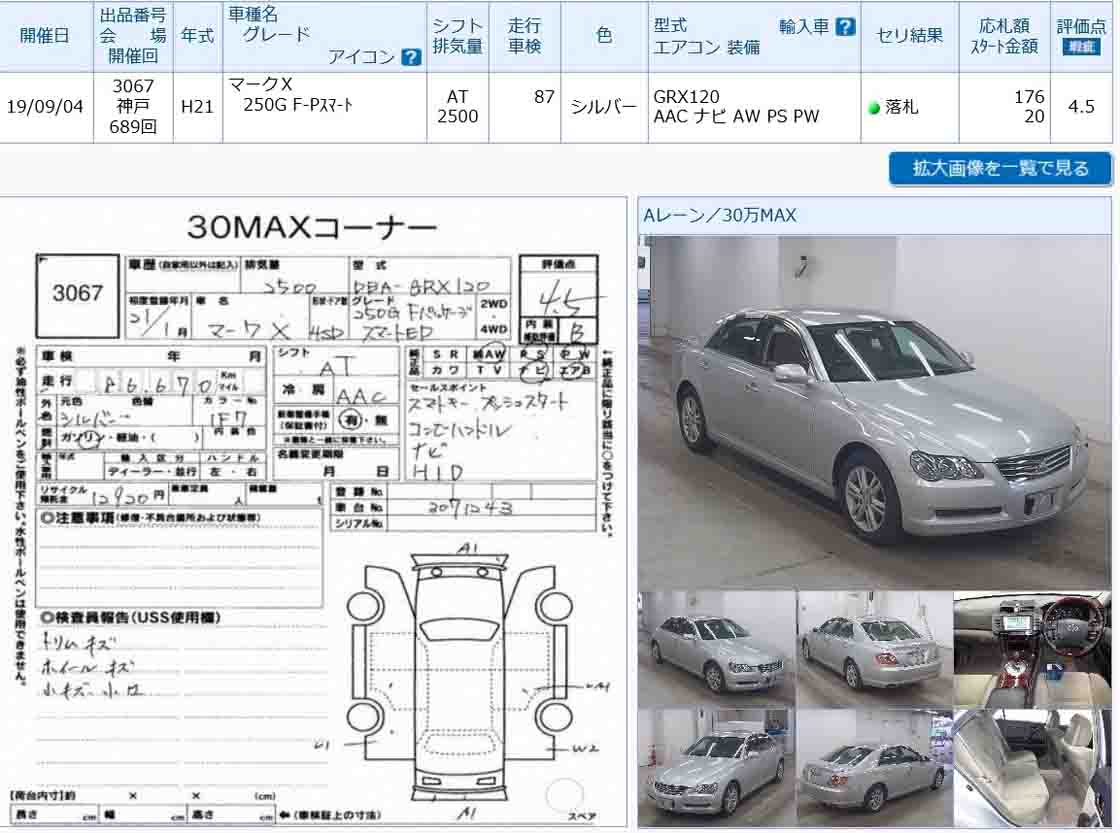
Task: Click the equipment text AAC ナビ AW PS PW
Action: [736, 116]
